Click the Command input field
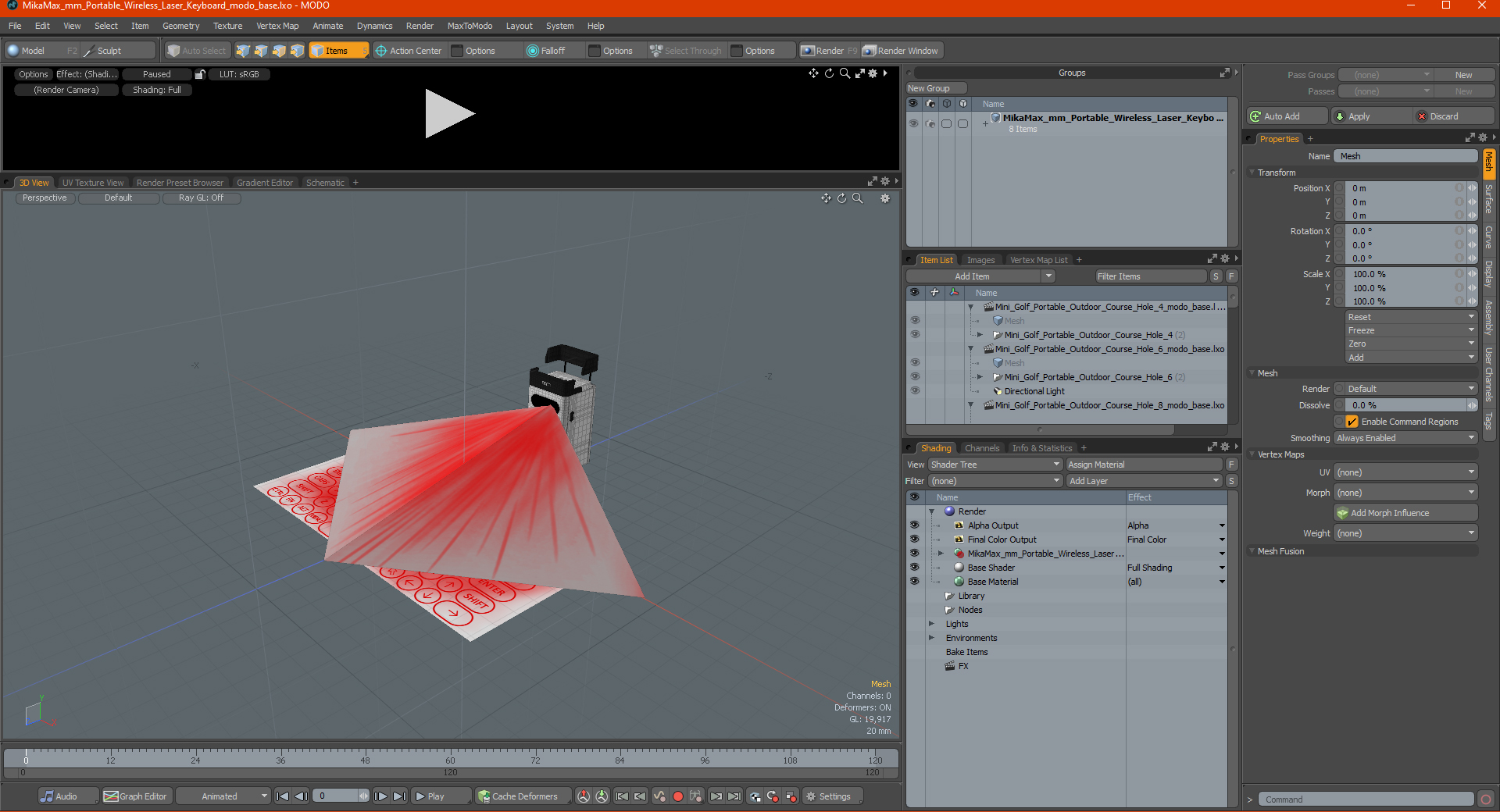Screen dimensions: 1500x812 [x=1366, y=800]
